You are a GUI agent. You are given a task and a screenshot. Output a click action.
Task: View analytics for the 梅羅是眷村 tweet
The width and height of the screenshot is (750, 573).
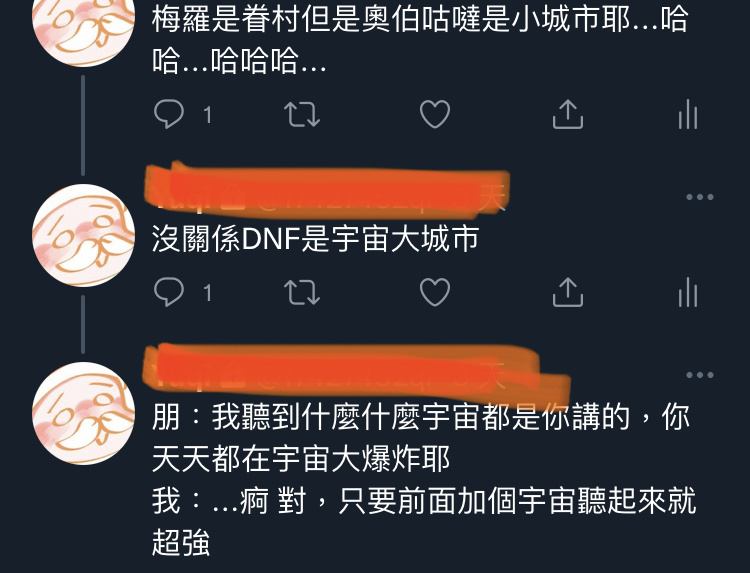688,114
